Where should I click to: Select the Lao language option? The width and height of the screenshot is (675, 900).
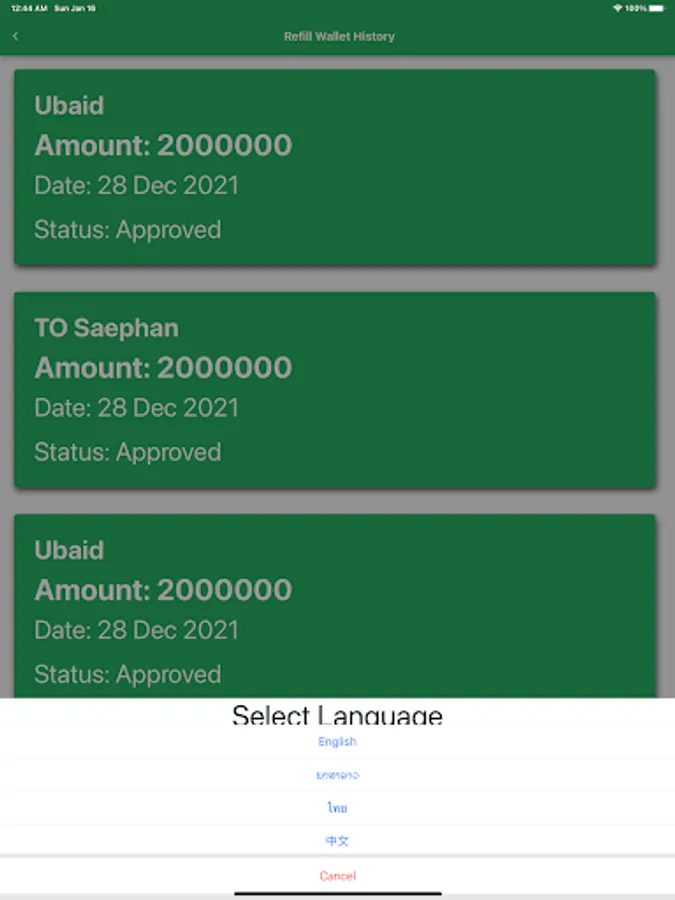pos(338,775)
